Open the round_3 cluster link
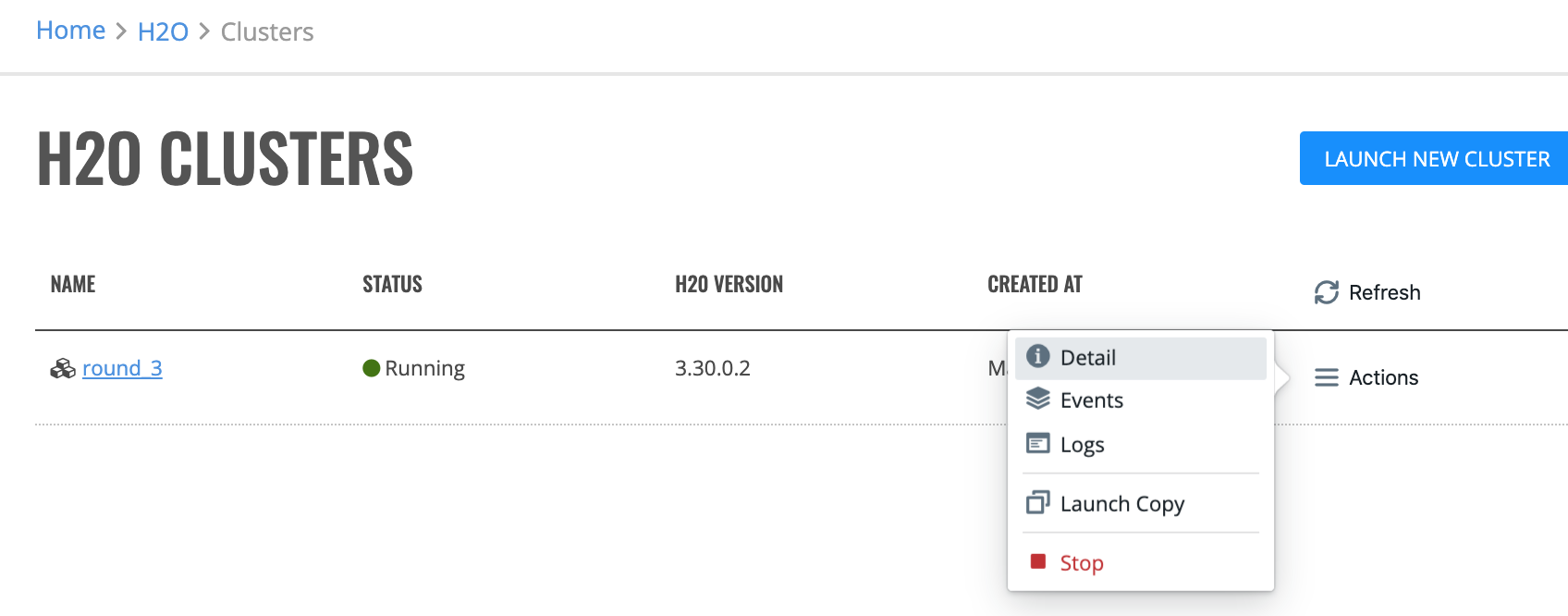This screenshot has width=1568, height=616. (x=122, y=368)
